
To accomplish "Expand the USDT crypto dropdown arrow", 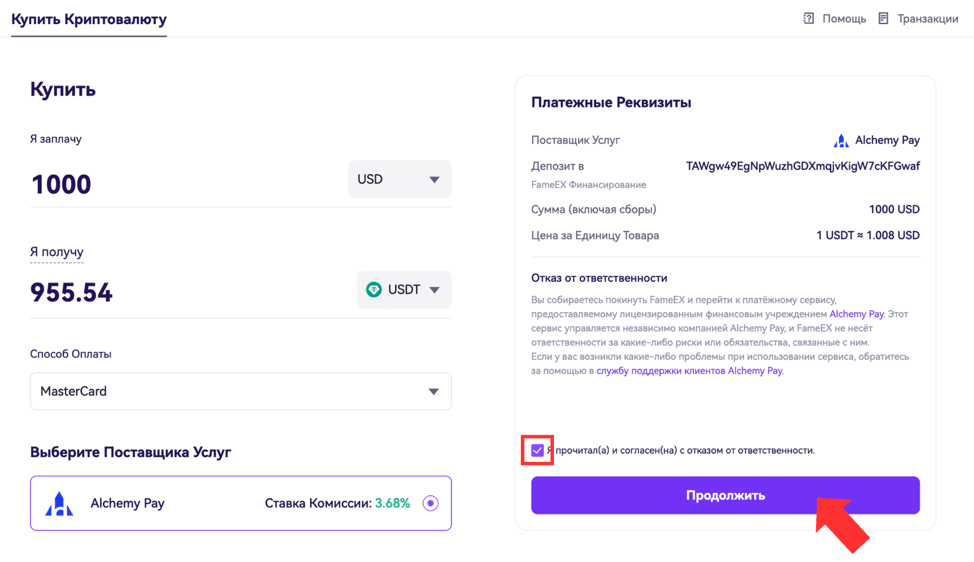I will (x=434, y=290).
